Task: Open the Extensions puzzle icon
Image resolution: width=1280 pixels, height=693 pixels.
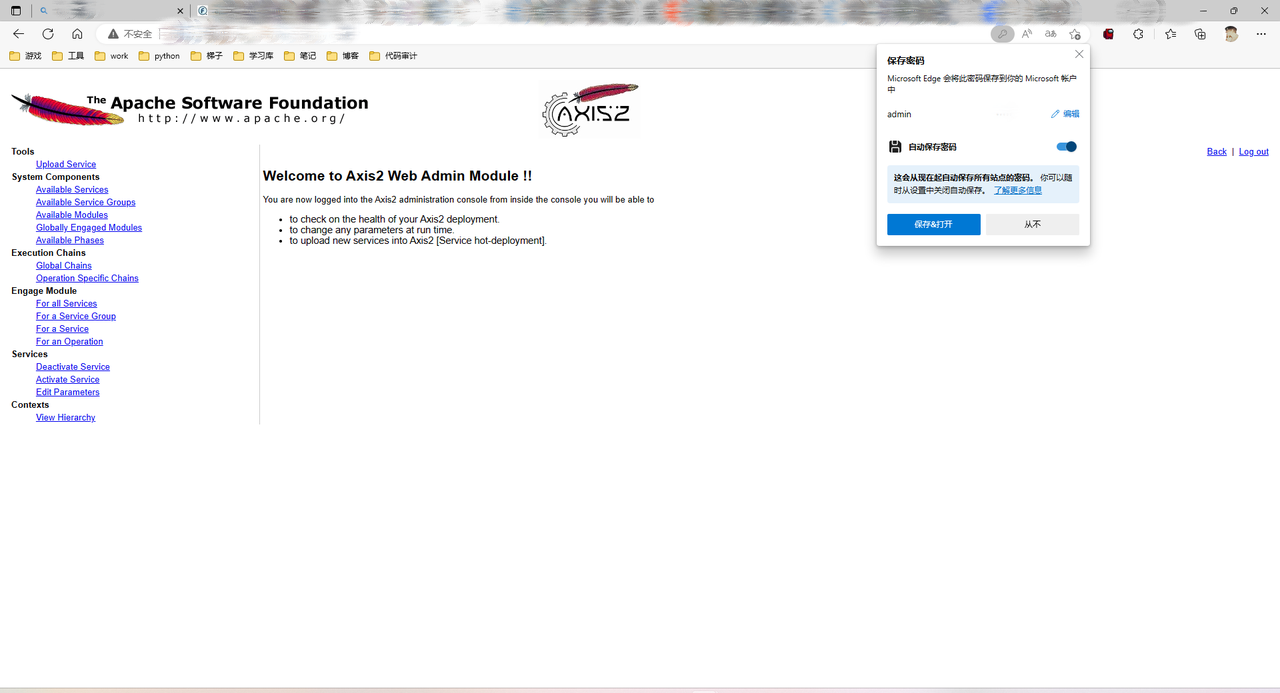Action: coord(1138,34)
